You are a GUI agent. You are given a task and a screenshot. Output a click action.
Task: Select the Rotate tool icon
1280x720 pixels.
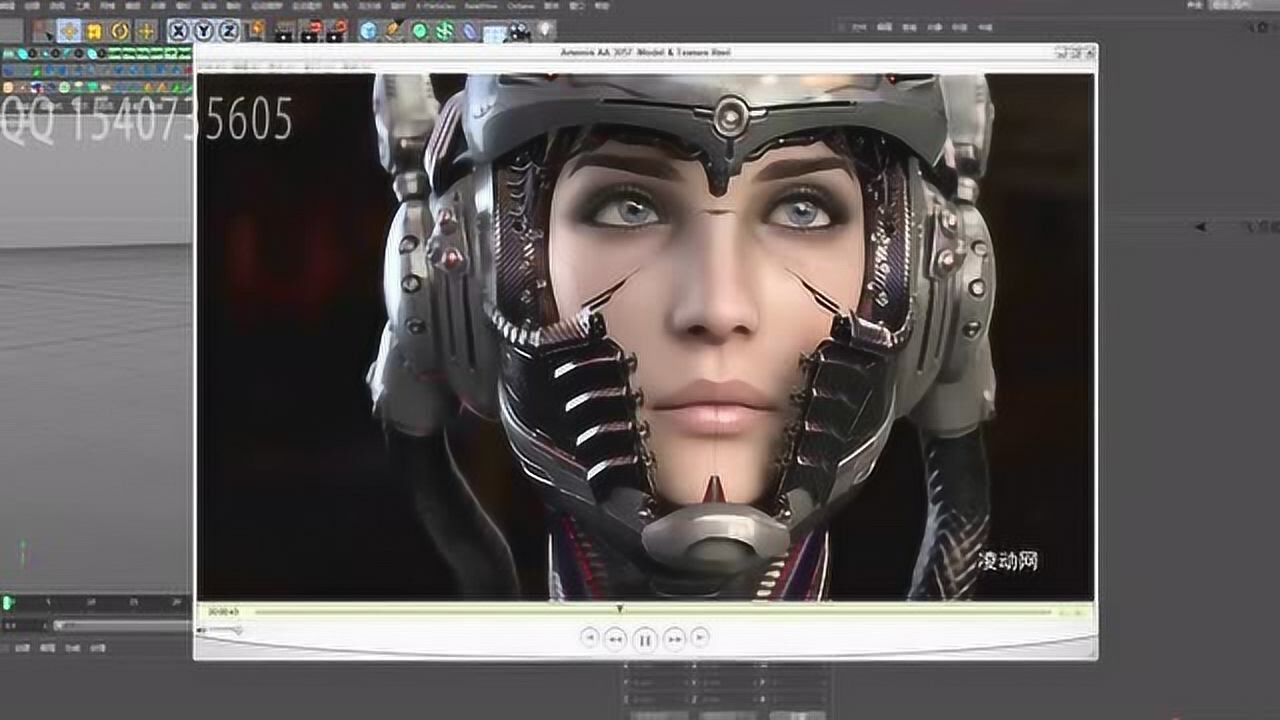pos(120,31)
